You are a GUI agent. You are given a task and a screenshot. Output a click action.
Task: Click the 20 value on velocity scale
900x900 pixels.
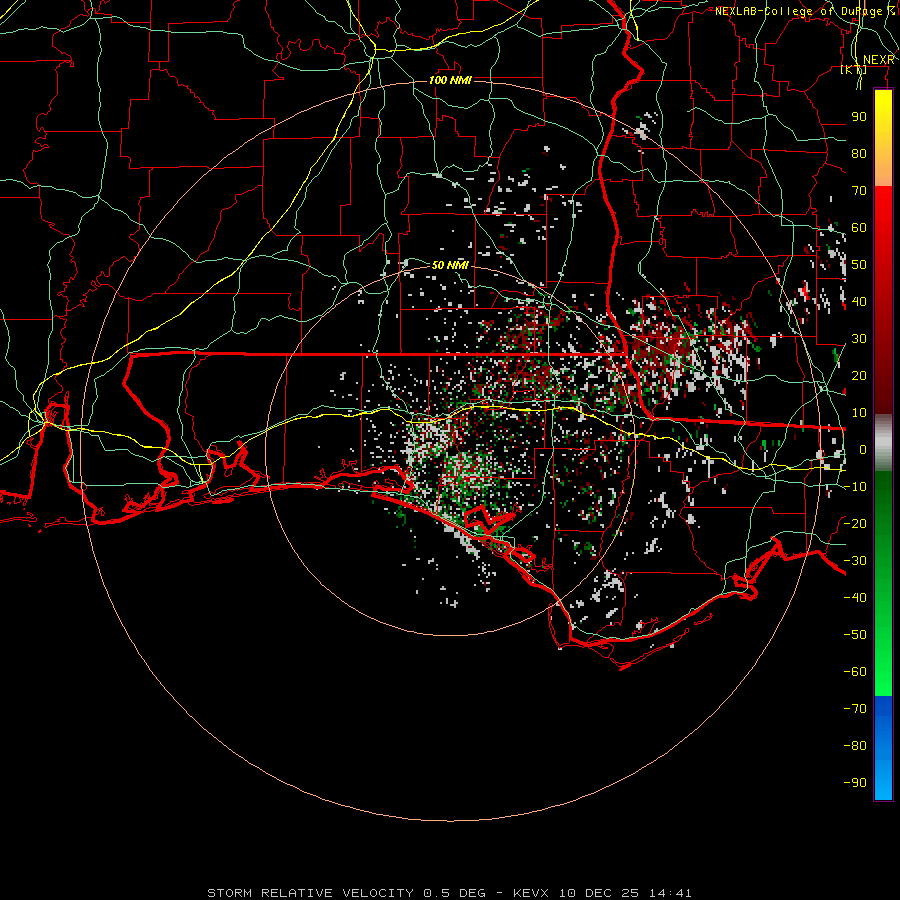tap(859, 375)
